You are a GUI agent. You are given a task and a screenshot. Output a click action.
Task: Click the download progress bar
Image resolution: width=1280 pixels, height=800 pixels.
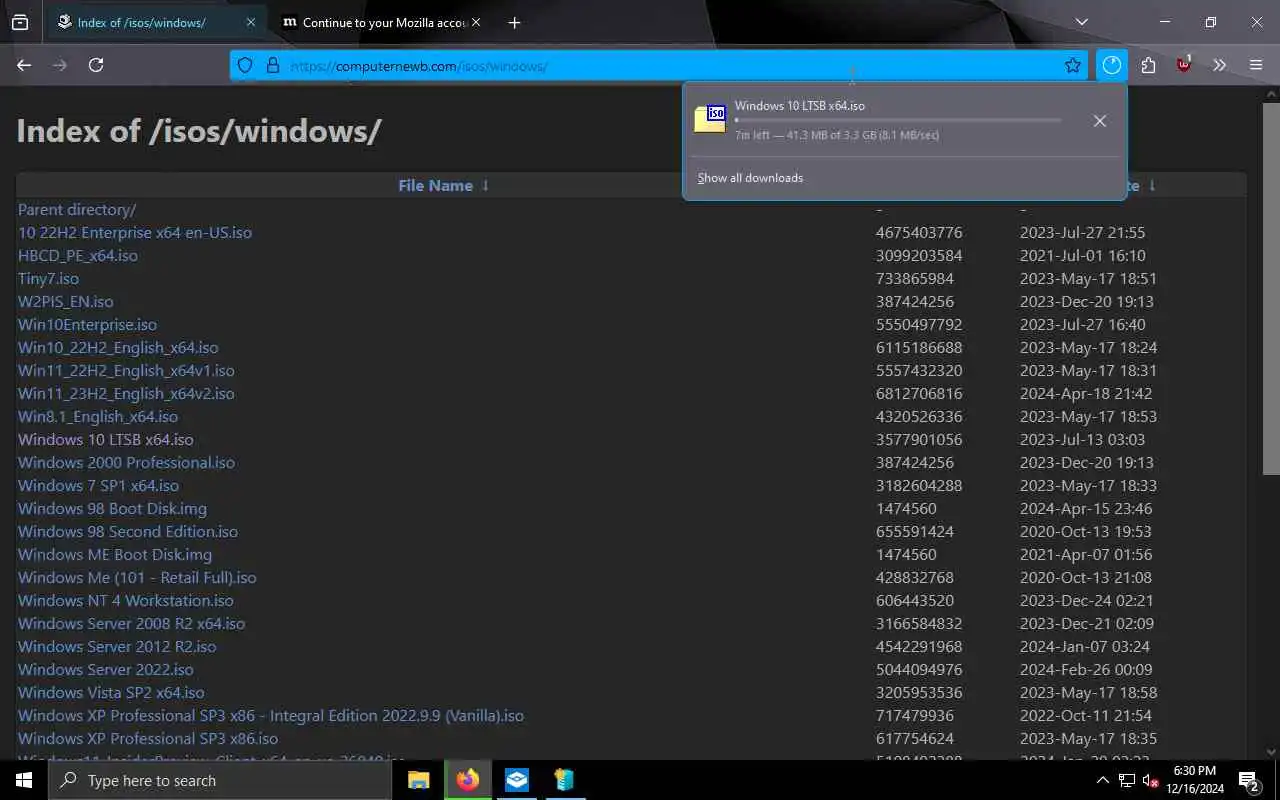(x=898, y=120)
